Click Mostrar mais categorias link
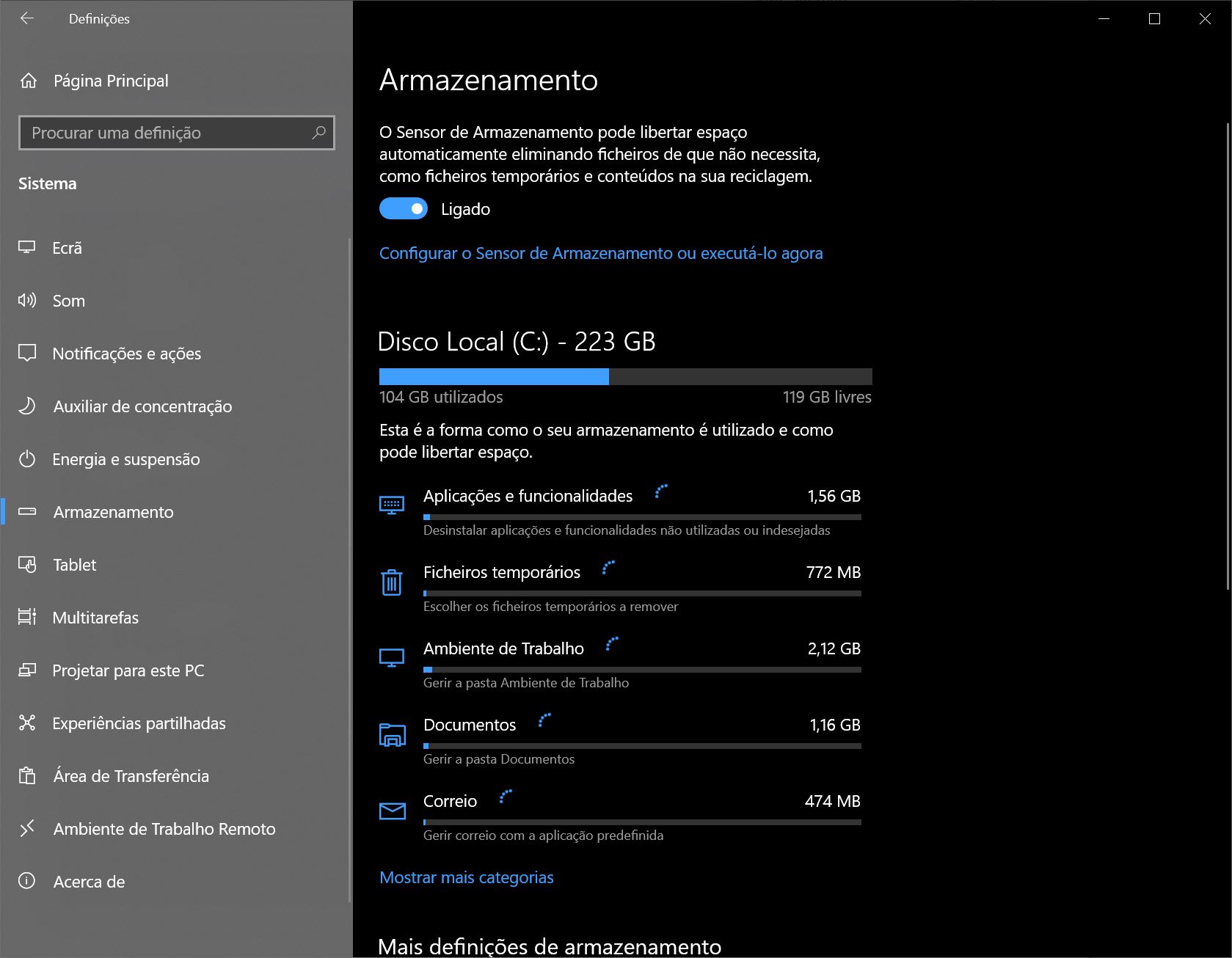Image resolution: width=1232 pixels, height=958 pixels. point(467,877)
